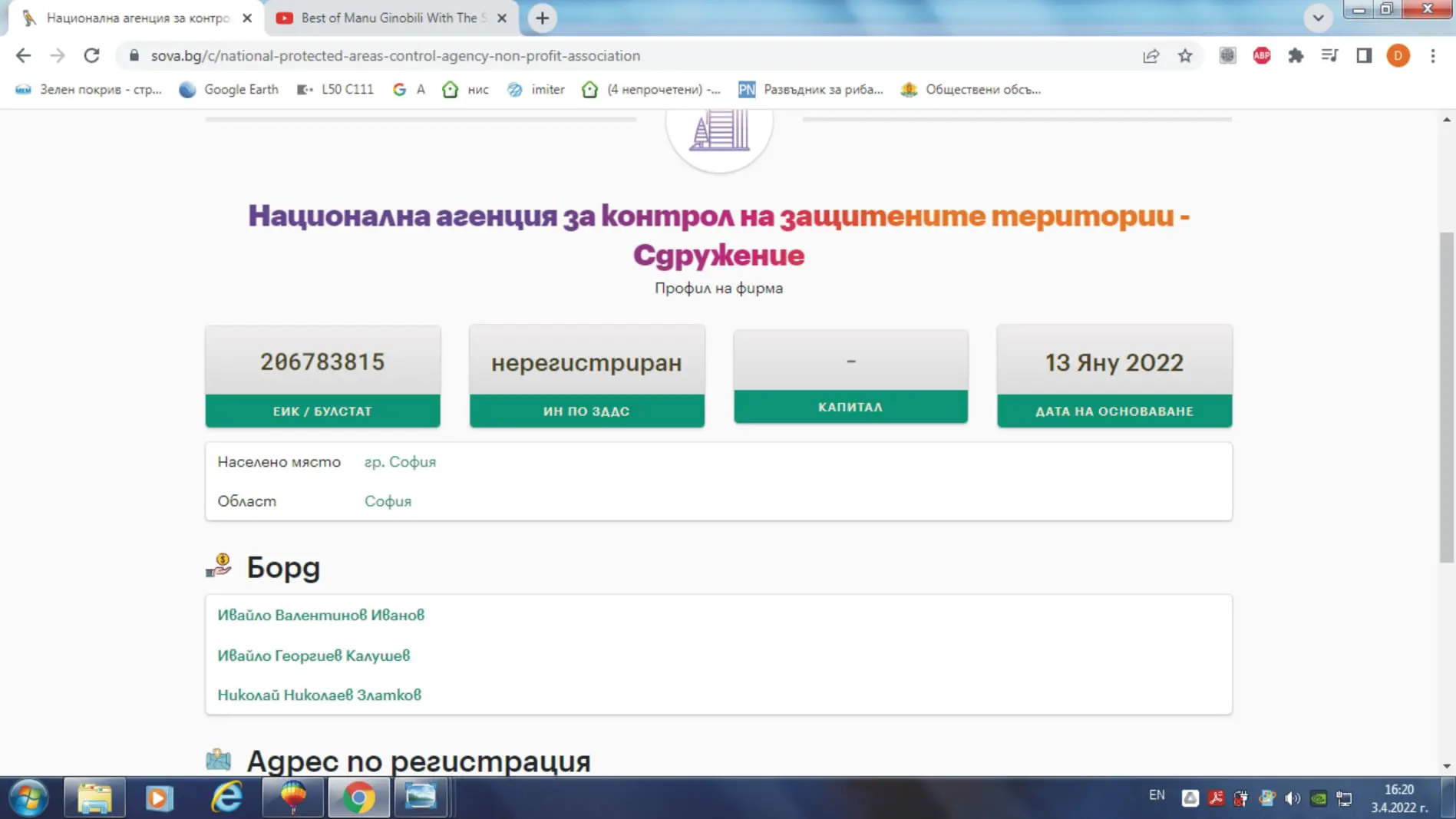Open the Google Earth bookmark

pos(229,89)
